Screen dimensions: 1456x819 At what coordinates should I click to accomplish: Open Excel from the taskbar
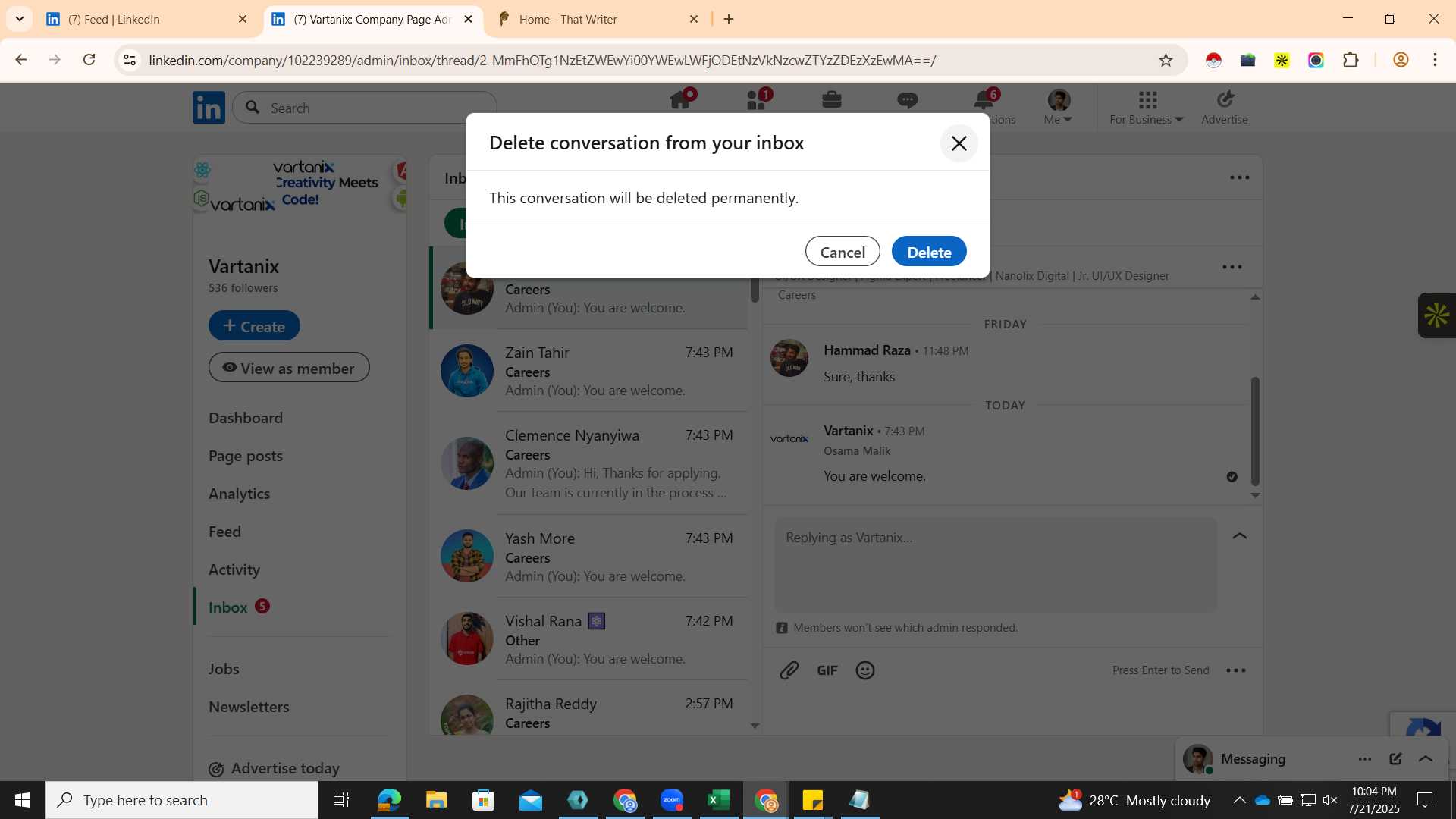pos(718,800)
